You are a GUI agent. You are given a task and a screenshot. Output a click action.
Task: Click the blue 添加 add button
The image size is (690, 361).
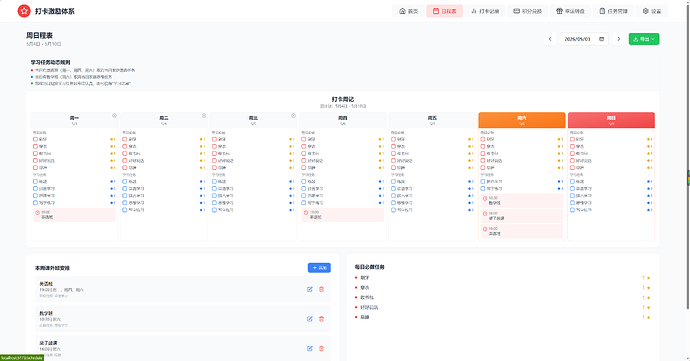pos(319,268)
